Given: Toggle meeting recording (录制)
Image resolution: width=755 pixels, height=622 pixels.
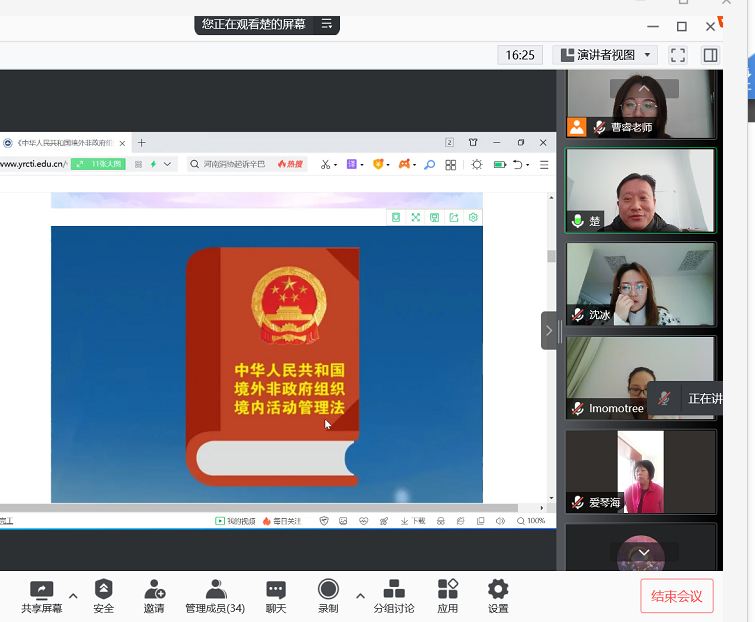Looking at the screenshot, I should point(328,596).
